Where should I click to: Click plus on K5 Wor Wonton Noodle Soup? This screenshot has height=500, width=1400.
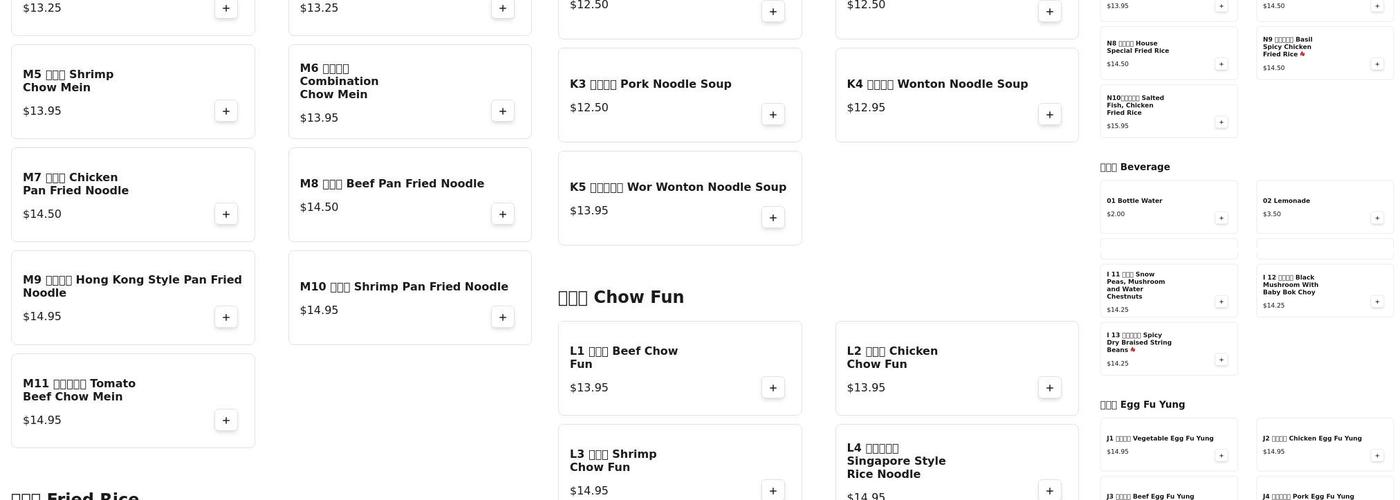click(x=773, y=217)
